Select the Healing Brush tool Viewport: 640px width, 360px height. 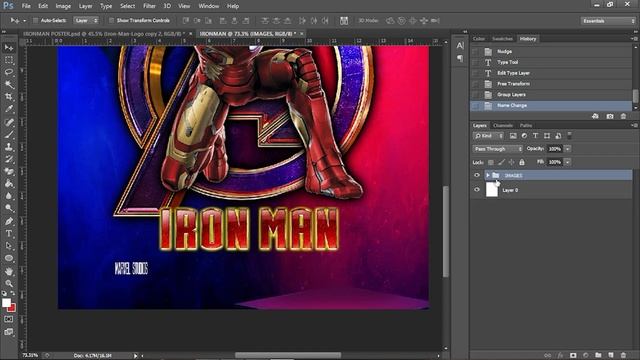click(x=9, y=122)
